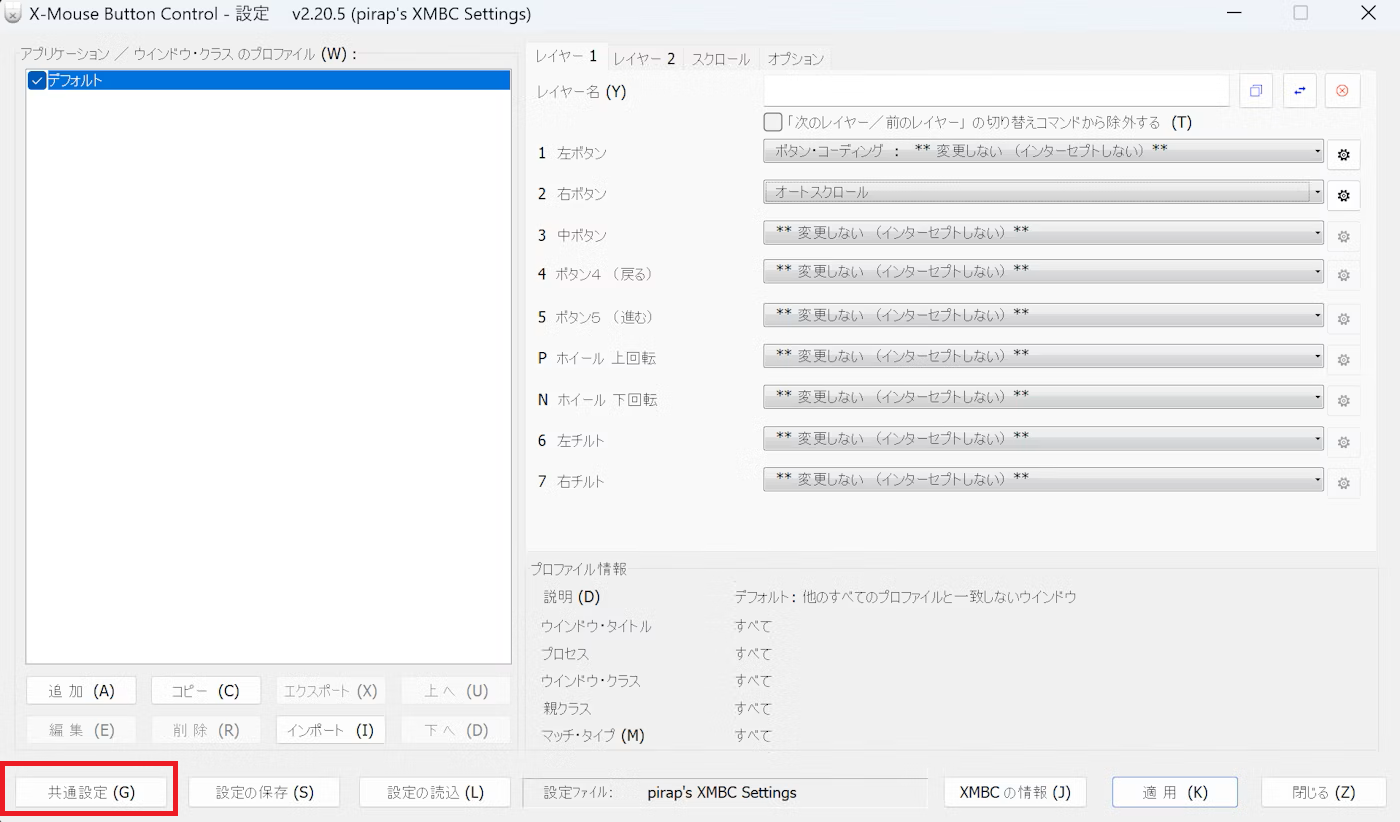Click the gear icon beside ボタン4 (戻る)
The height and width of the screenshot is (822, 1400).
click(1343, 275)
